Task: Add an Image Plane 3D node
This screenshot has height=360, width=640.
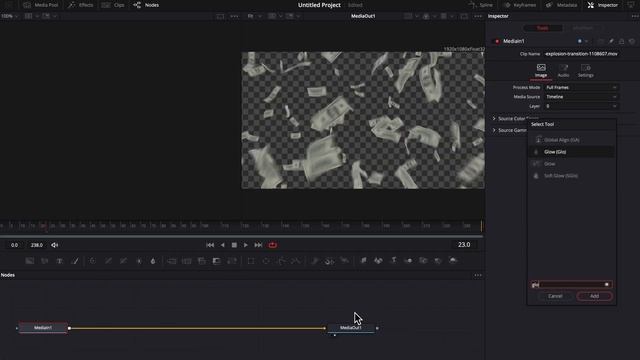Action: 363,261
